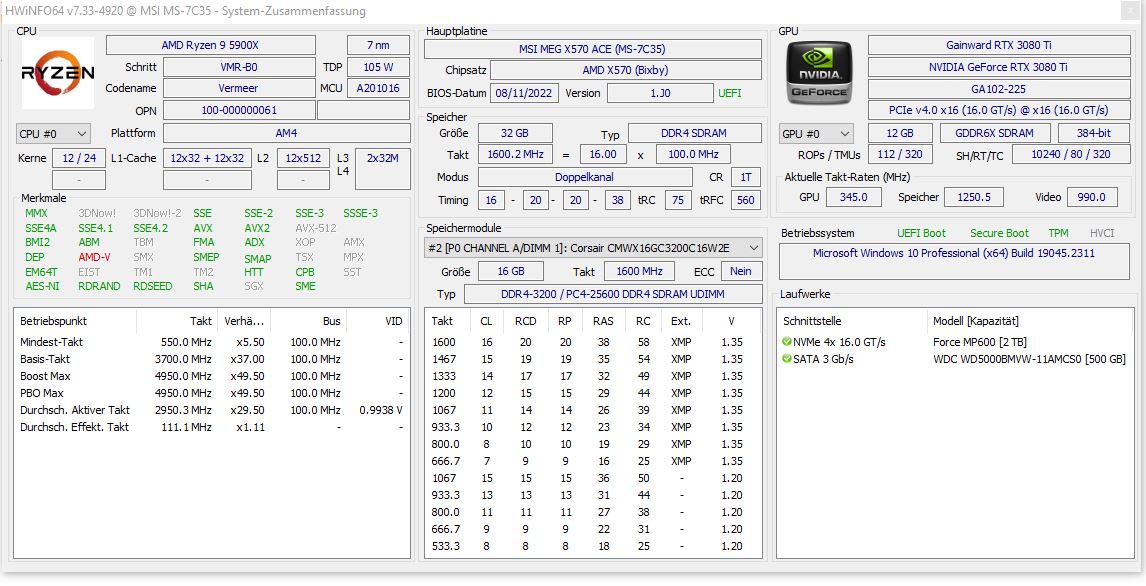Click the memory clock 1600.2 MHz
This screenshot has width=1146, height=586.
click(x=515, y=155)
